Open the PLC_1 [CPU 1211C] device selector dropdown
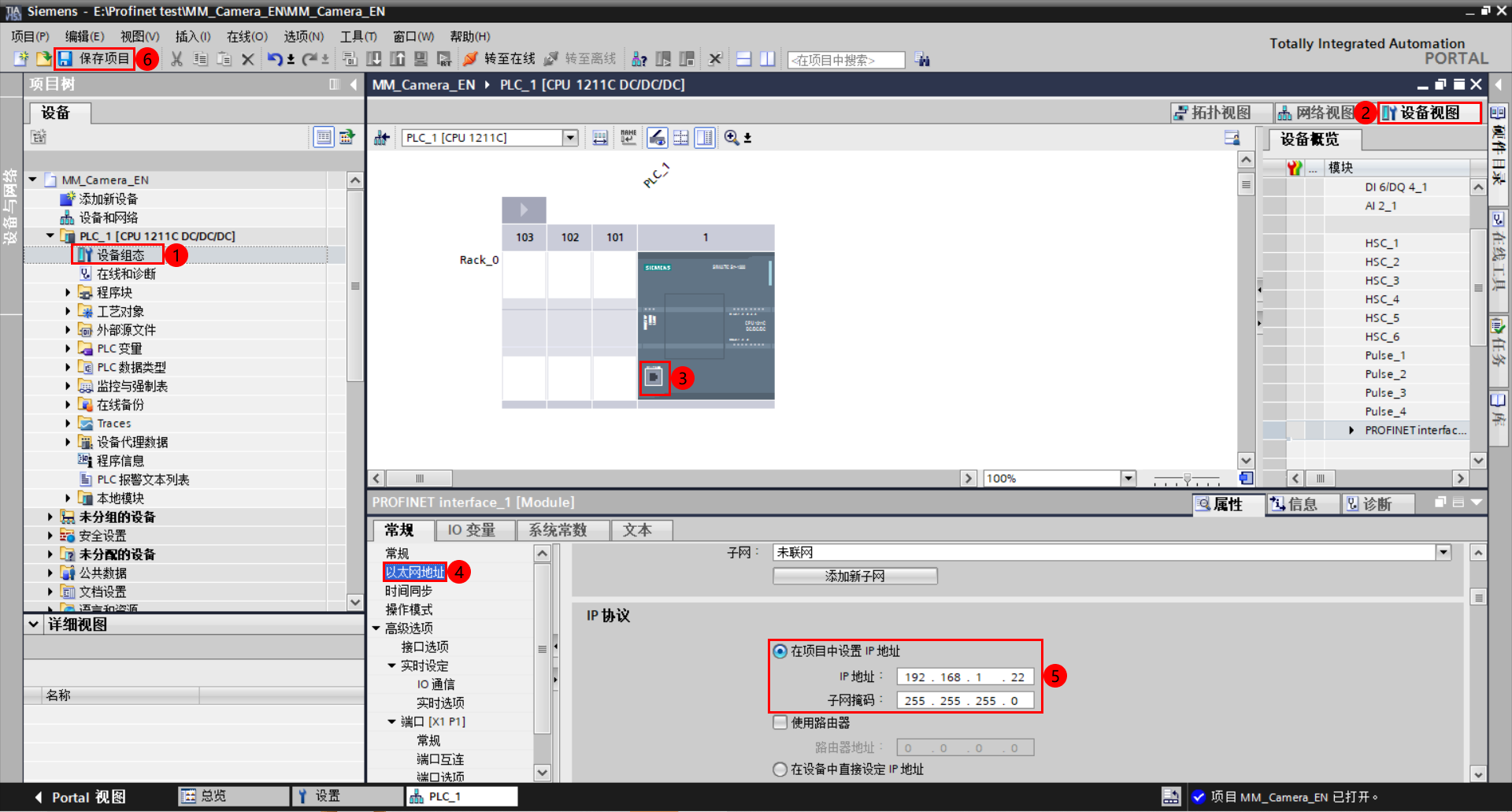The height and width of the screenshot is (812, 1512). 570,137
